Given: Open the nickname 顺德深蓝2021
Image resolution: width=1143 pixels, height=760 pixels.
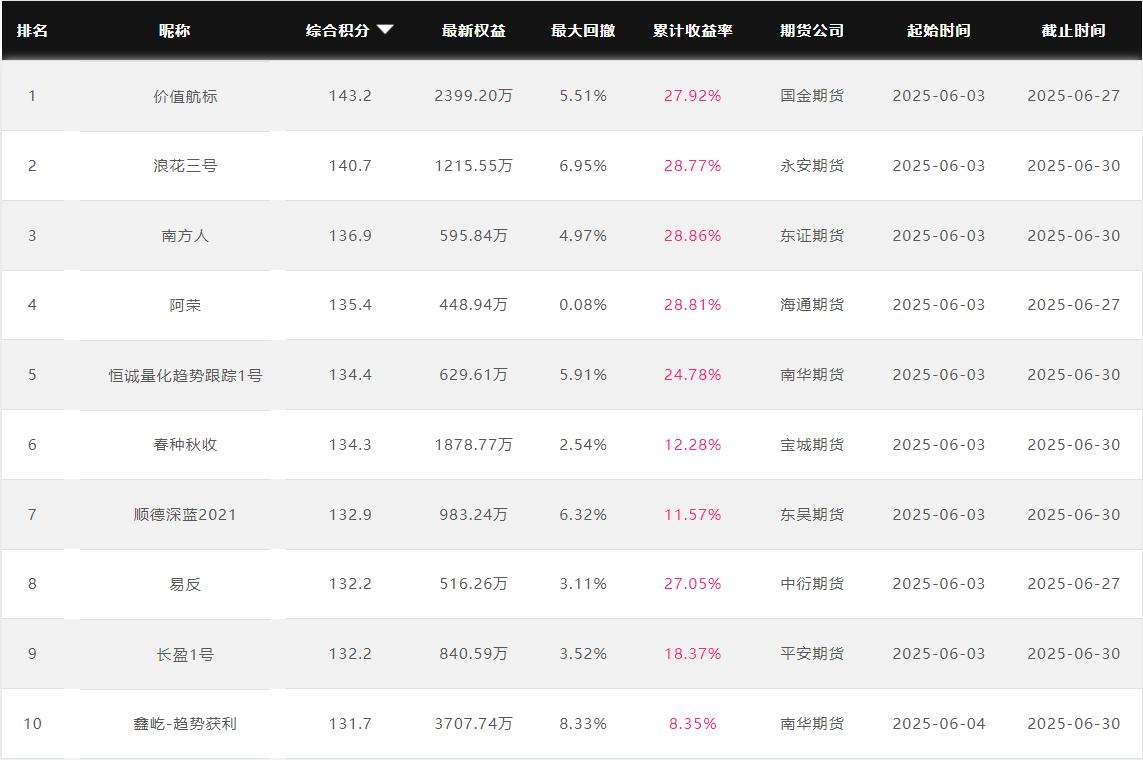Looking at the screenshot, I should [x=185, y=514].
